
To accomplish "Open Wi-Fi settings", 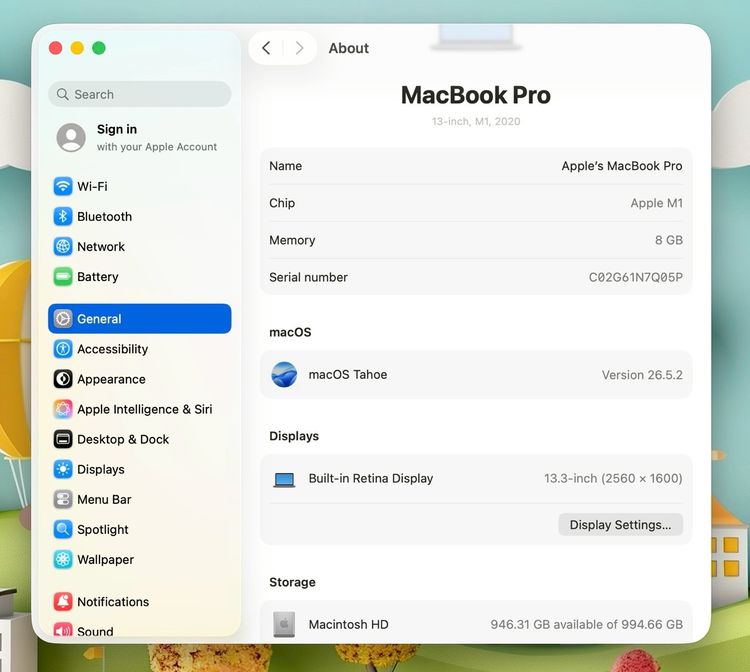I will 140,186.
